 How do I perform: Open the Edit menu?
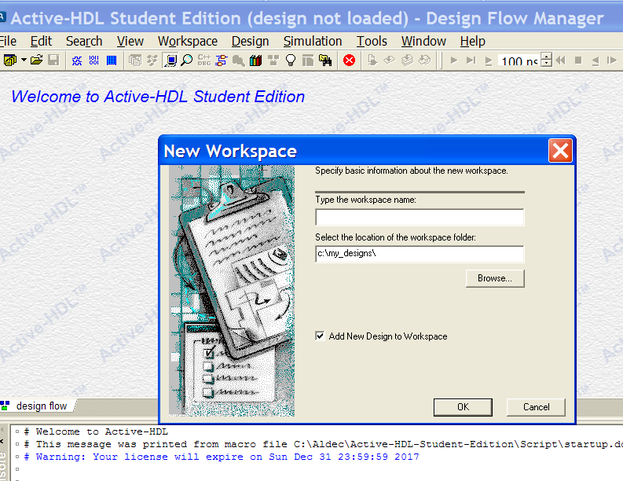tap(41, 41)
